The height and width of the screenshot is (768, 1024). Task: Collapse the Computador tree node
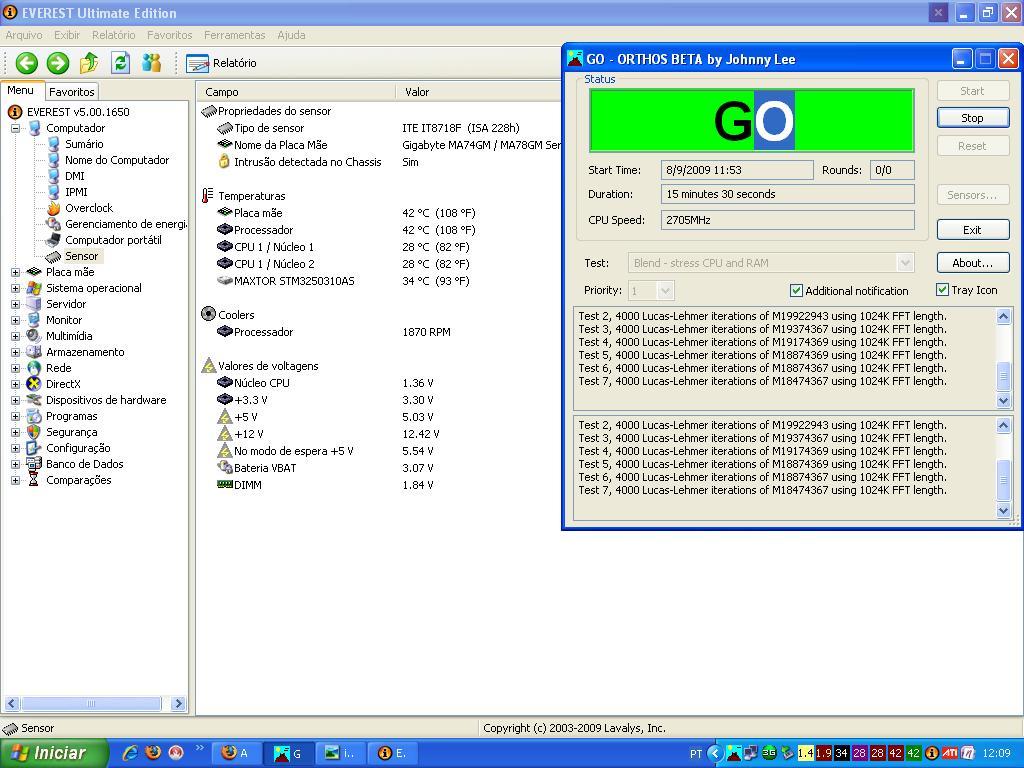point(15,129)
